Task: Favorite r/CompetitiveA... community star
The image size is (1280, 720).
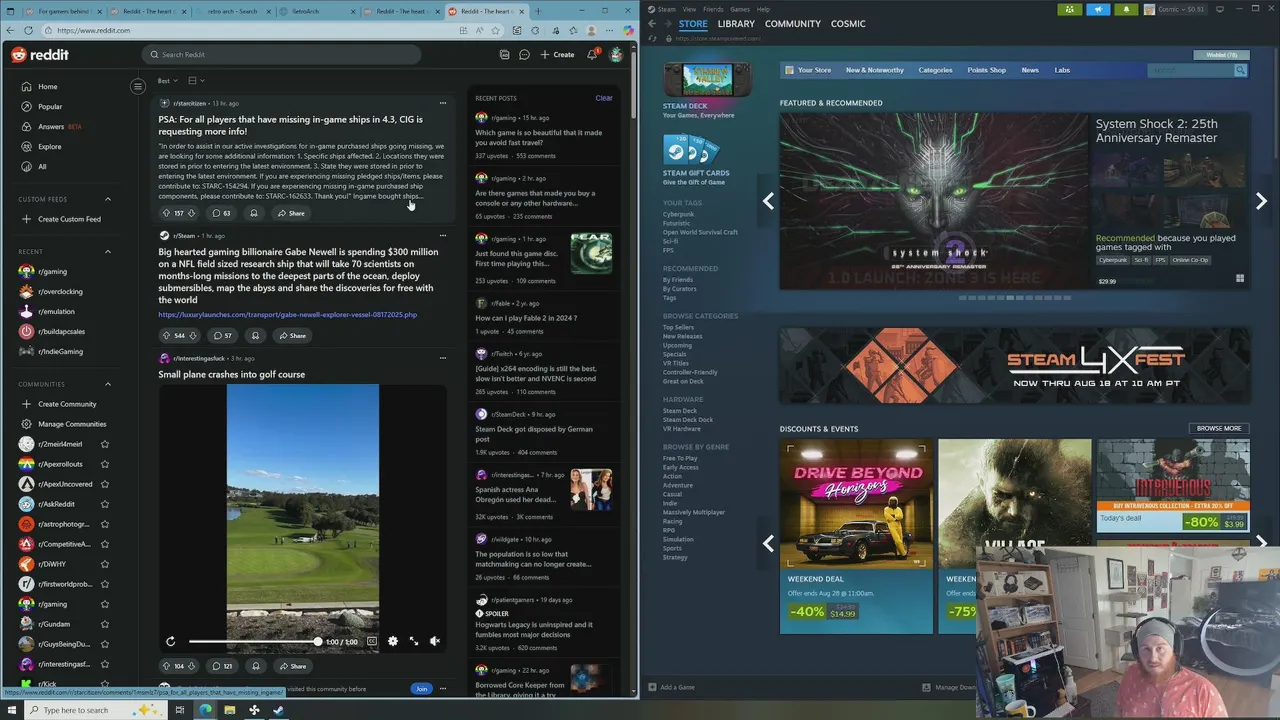Action: click(105, 544)
